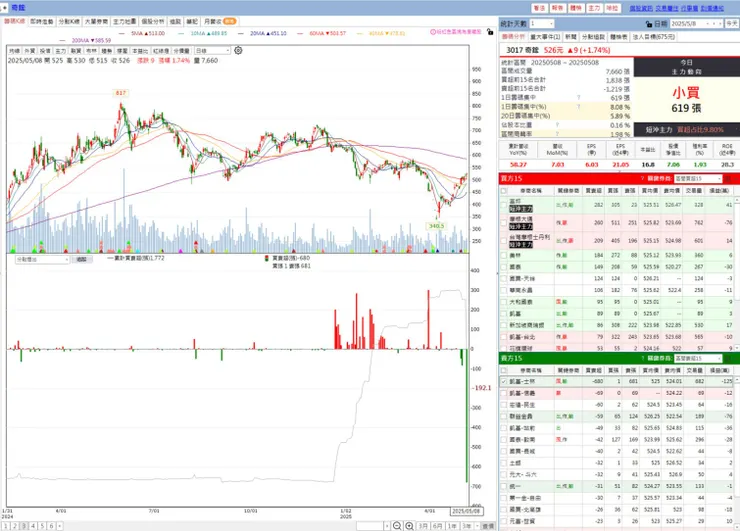Click the pink info circle icon above the chart
The image size is (740, 531).
tap(433, 32)
